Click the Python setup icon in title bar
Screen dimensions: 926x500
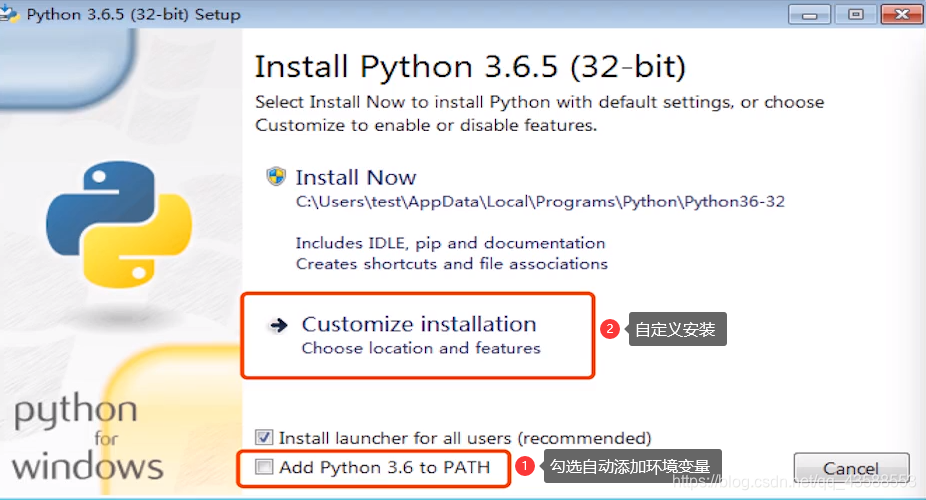point(9,13)
